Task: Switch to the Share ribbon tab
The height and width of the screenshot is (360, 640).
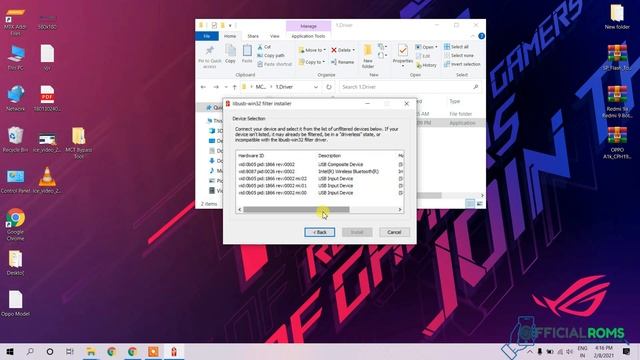Action: pos(253,36)
